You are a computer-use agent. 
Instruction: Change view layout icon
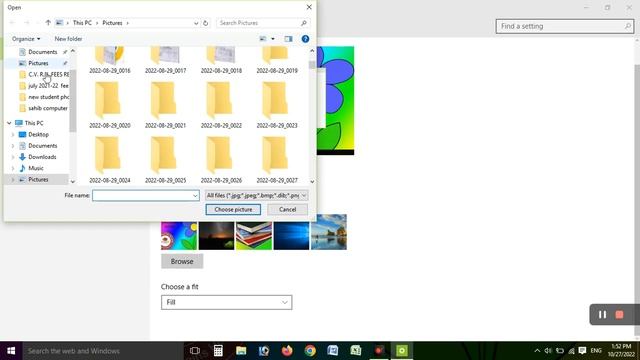tap(263, 39)
